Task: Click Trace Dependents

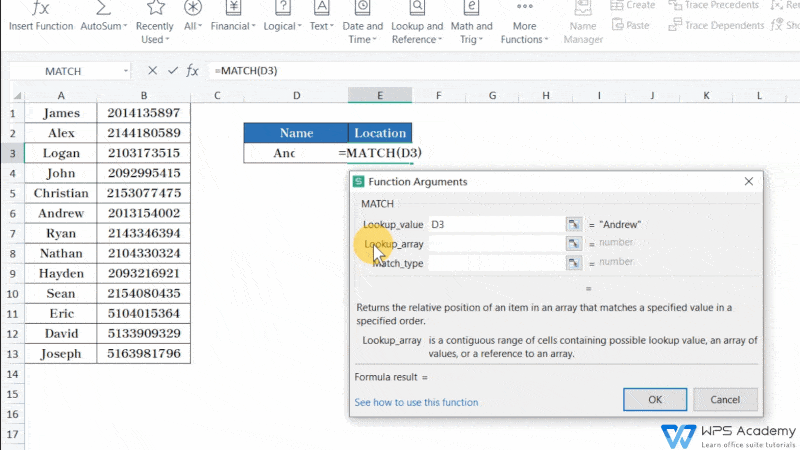Action: (x=716, y=25)
